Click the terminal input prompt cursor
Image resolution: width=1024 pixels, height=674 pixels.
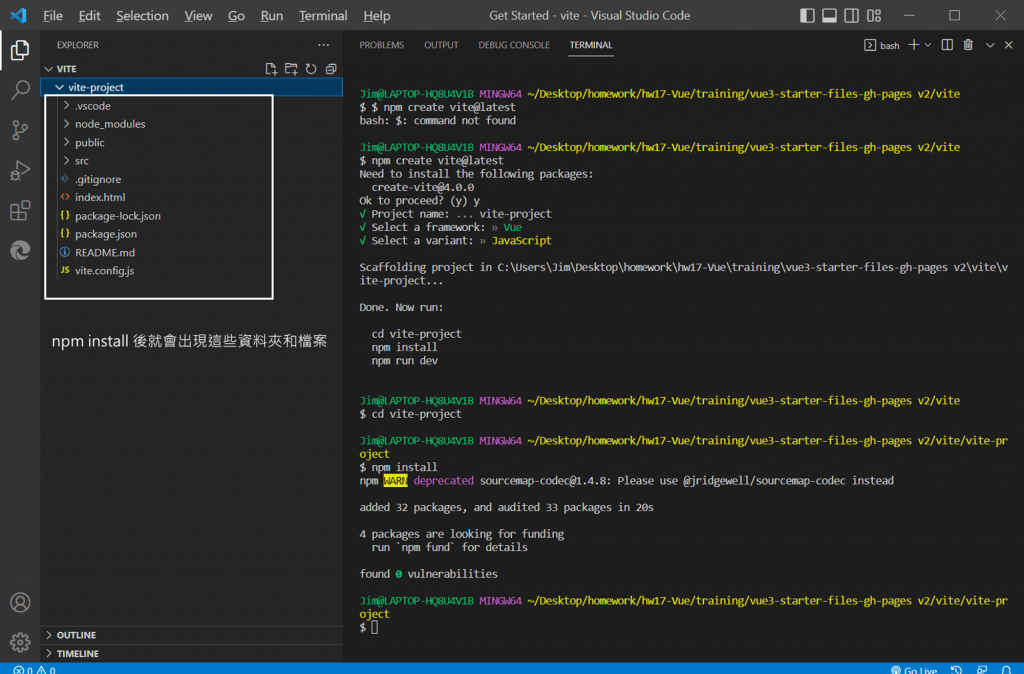[x=375, y=627]
